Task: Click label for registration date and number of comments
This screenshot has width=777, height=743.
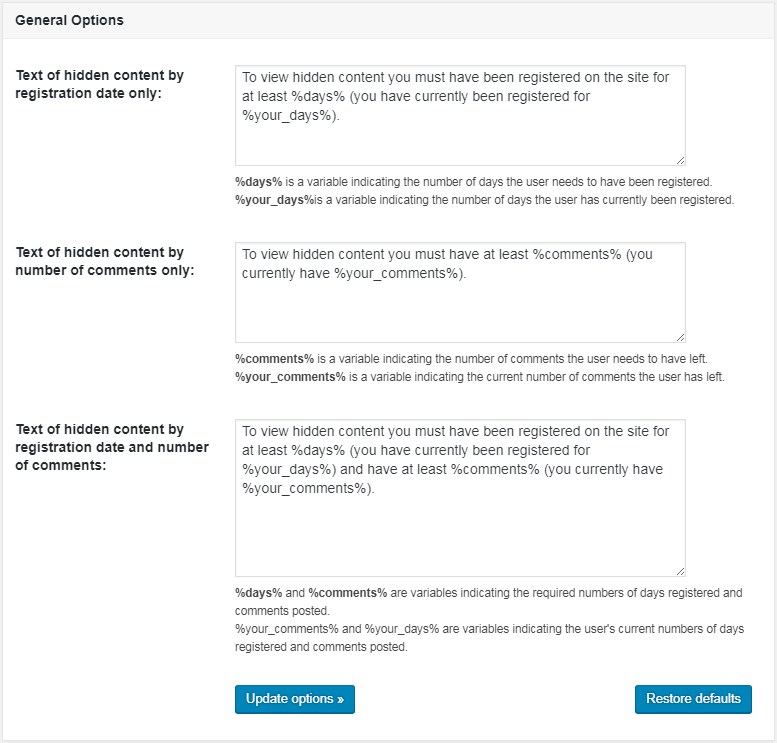Action: coord(112,447)
